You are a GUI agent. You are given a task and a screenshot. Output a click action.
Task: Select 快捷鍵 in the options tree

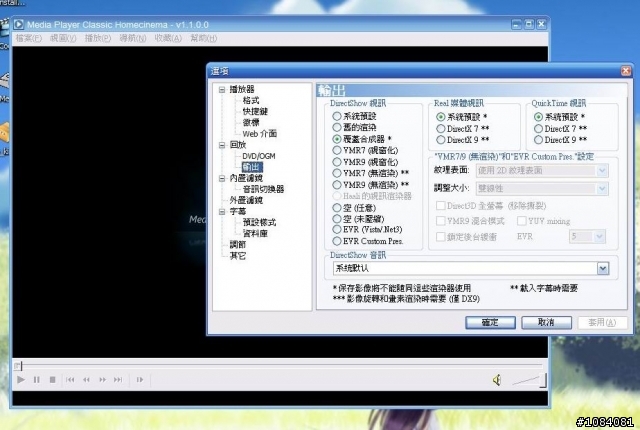[255, 112]
